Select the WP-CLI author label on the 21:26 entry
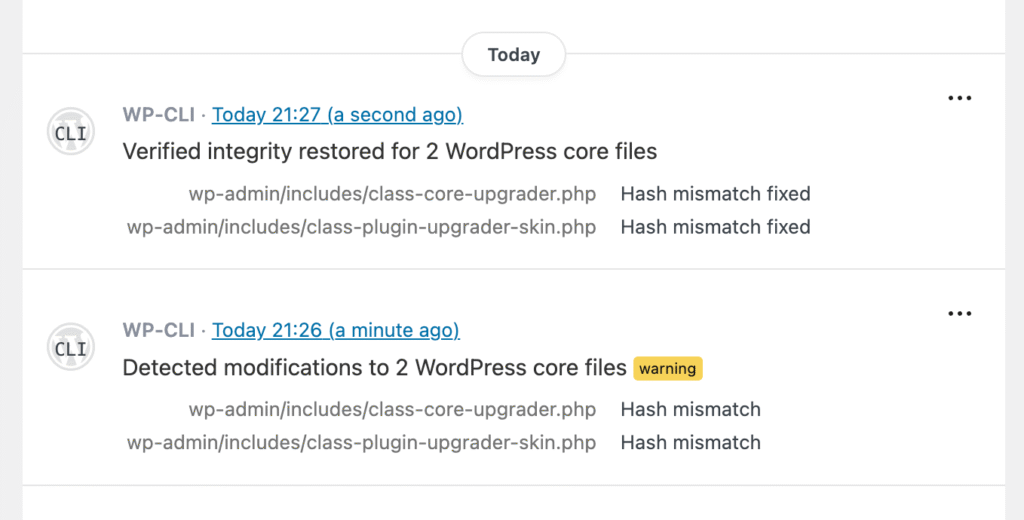 158,331
